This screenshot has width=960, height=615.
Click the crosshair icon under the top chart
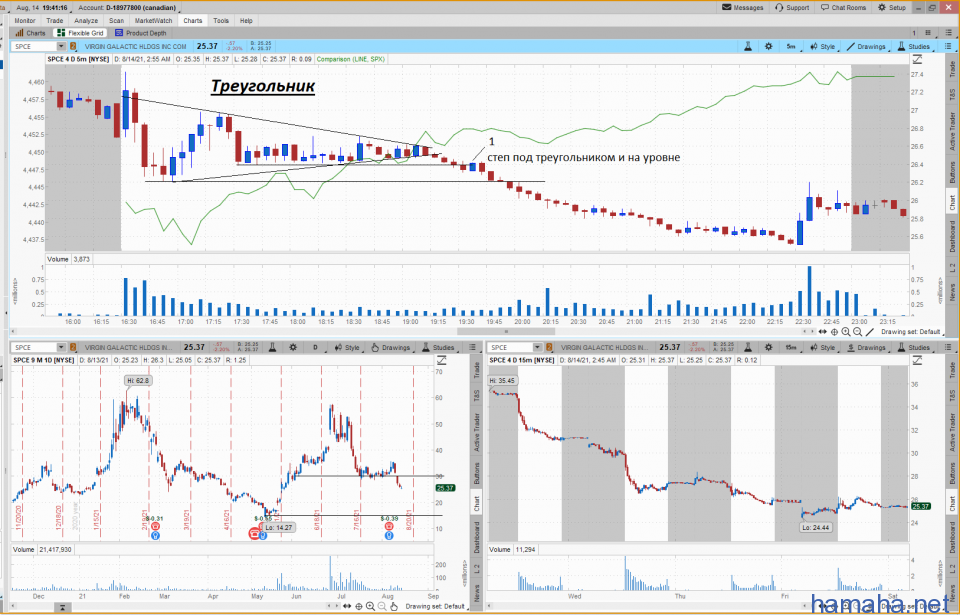[834, 332]
